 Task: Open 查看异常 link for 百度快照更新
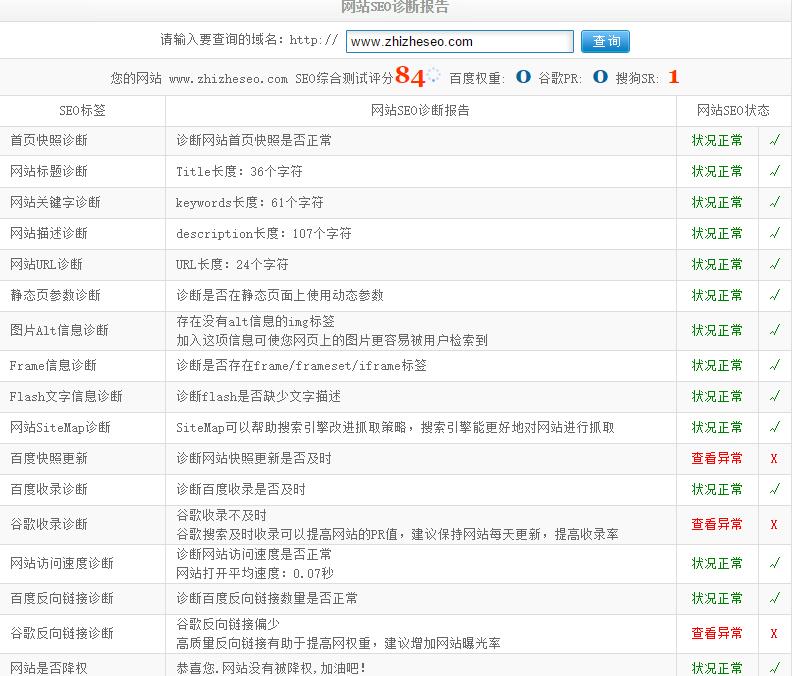pyautogui.click(x=717, y=459)
